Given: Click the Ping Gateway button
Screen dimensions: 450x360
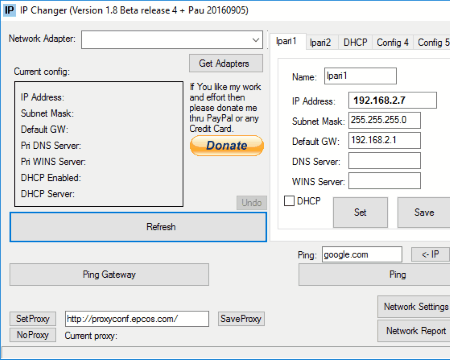Looking at the screenshot, I should [x=109, y=275].
